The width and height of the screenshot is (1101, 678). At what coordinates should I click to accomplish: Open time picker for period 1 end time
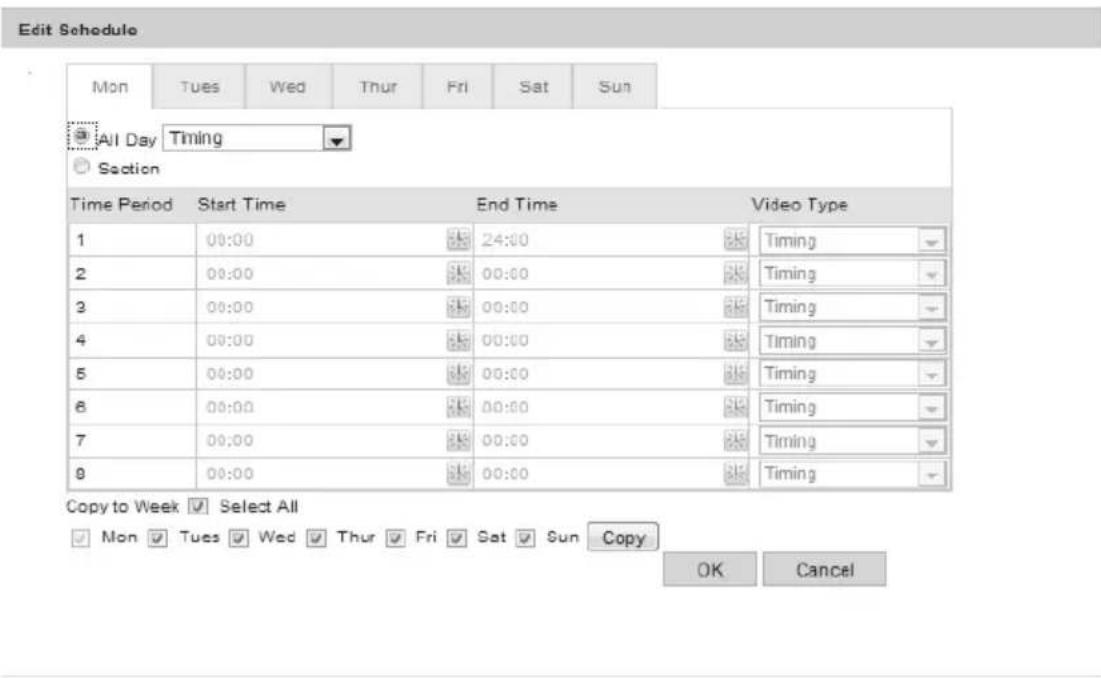pyautogui.click(x=735, y=239)
